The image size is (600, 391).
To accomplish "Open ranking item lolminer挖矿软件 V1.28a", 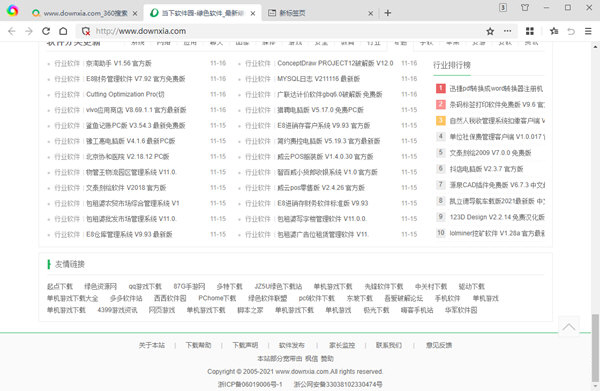I will [x=497, y=233].
